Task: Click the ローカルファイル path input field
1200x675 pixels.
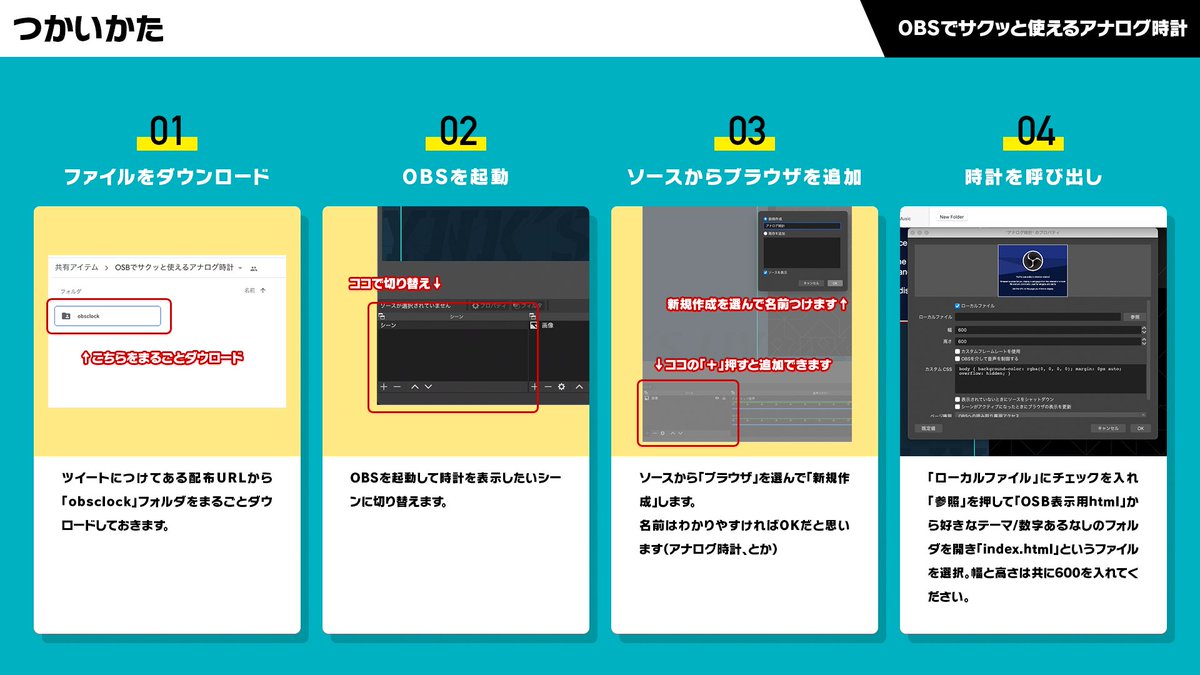Action: click(1038, 317)
